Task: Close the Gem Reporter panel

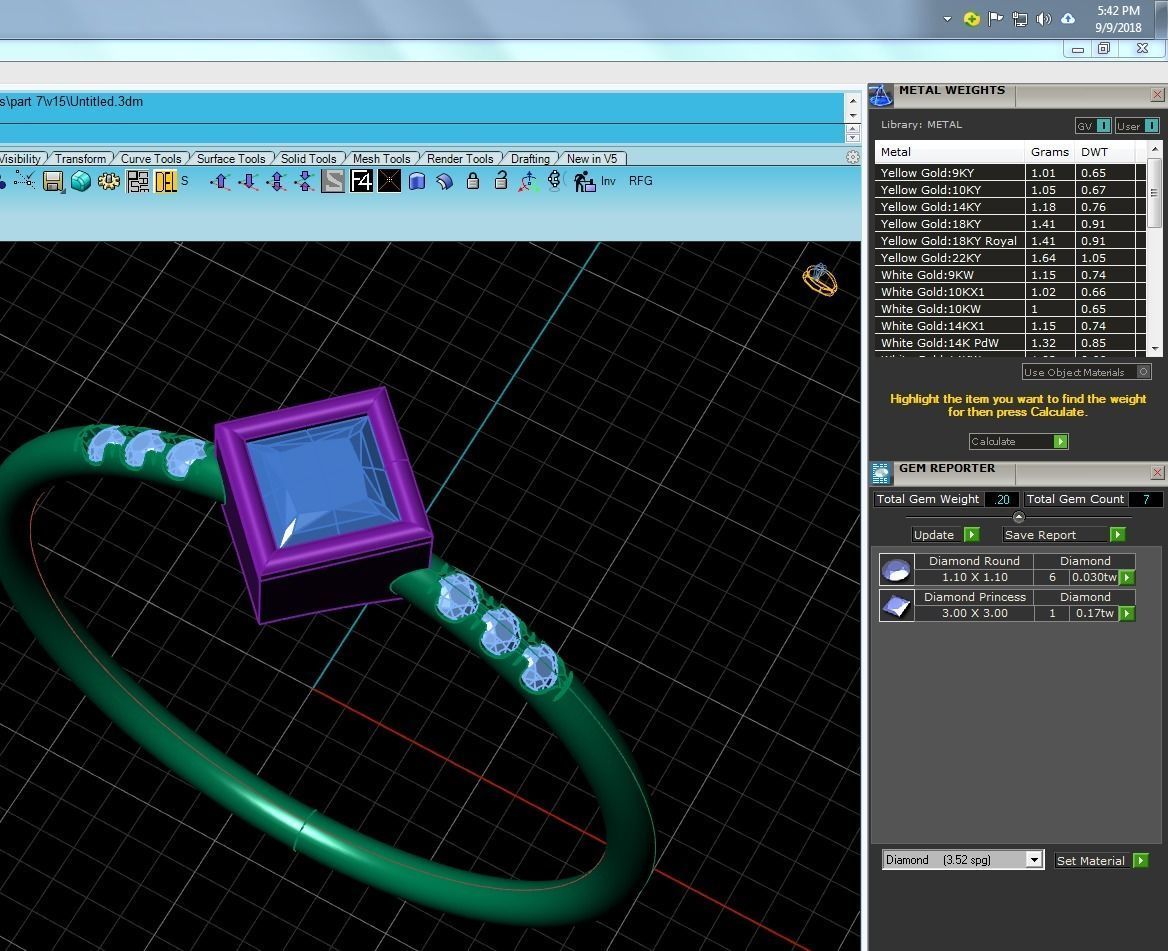Action: point(1157,473)
